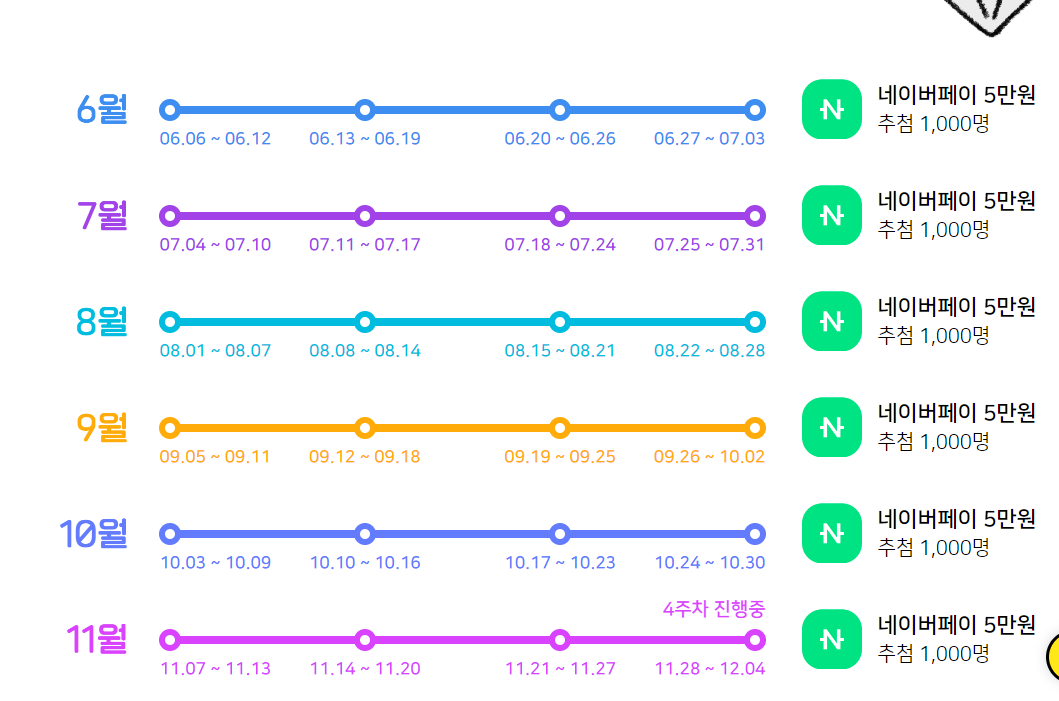Click the Naver Pay icon in July row
This screenshot has height=701, width=1059.
click(x=831, y=216)
